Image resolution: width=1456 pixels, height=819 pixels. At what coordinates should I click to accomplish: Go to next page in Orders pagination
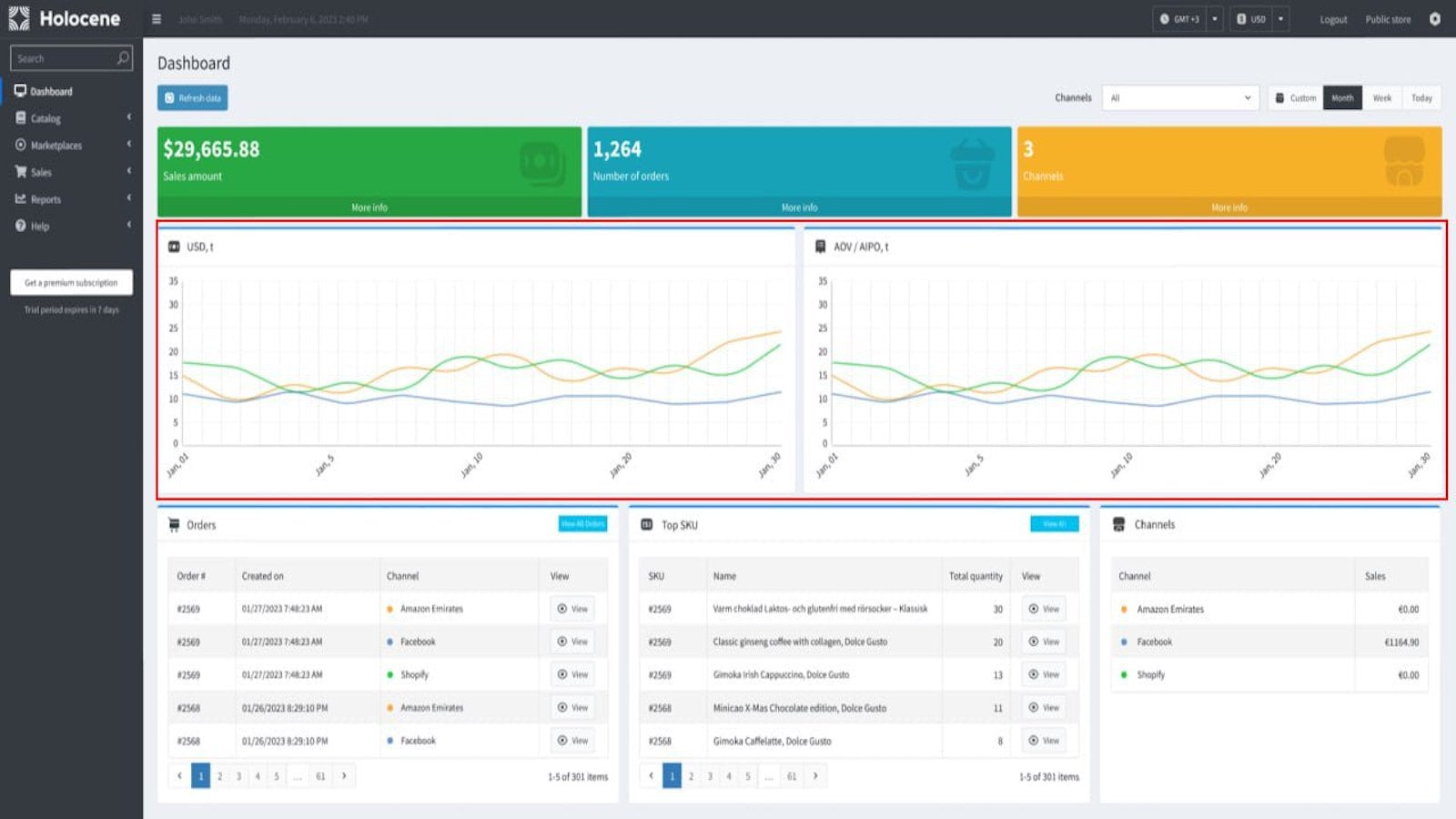pyautogui.click(x=344, y=776)
